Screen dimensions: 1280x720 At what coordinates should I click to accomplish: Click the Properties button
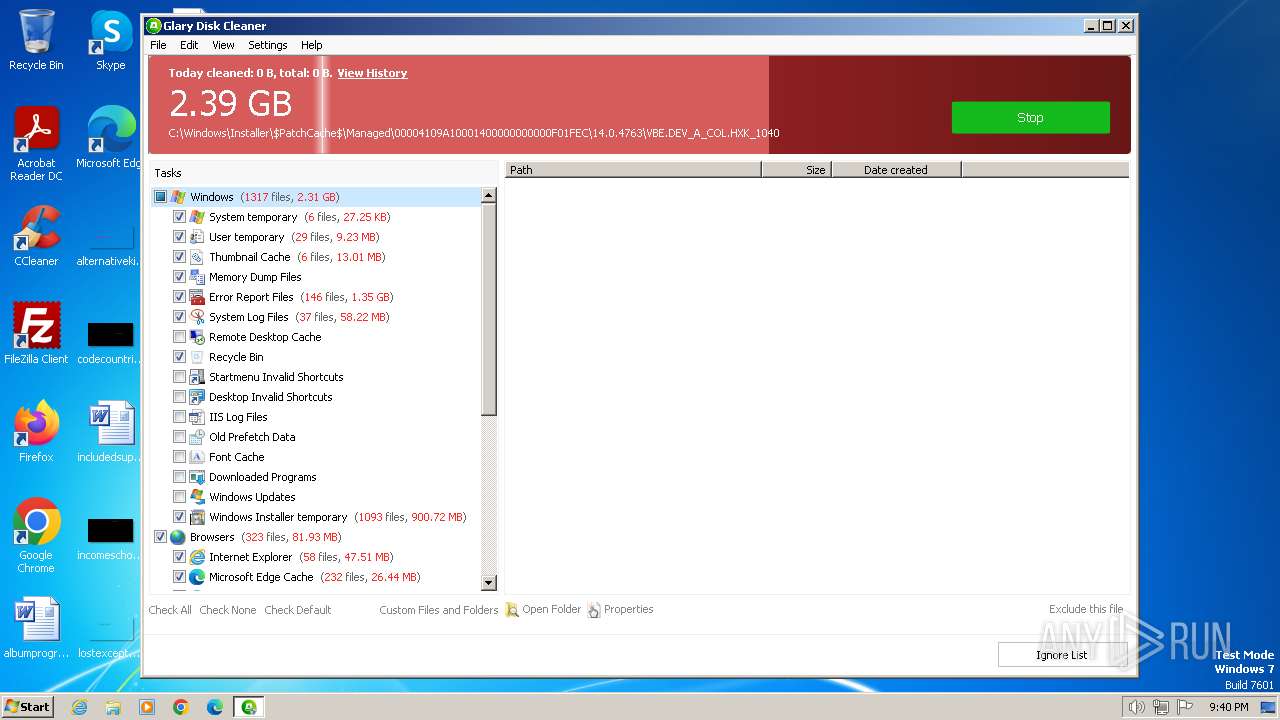click(x=621, y=610)
